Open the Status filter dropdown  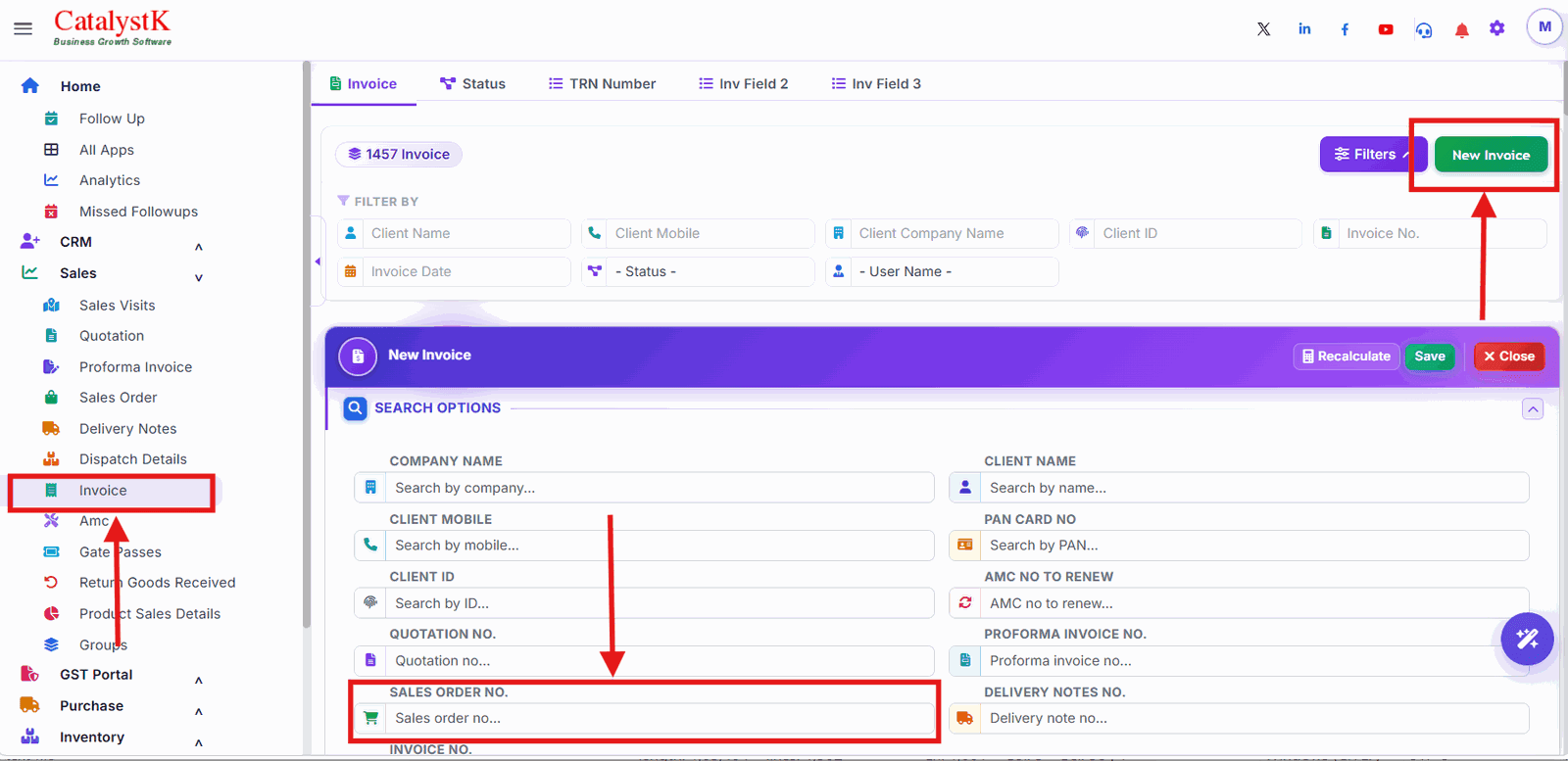698,271
